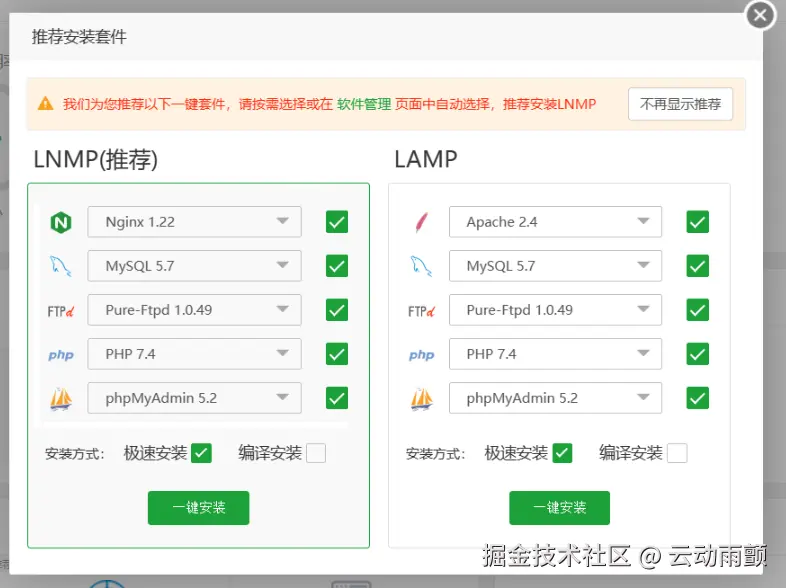Open LAMP phpMyAdmin 5.2 dropdown
Viewport: 786px width, 588px height.
tap(555, 398)
